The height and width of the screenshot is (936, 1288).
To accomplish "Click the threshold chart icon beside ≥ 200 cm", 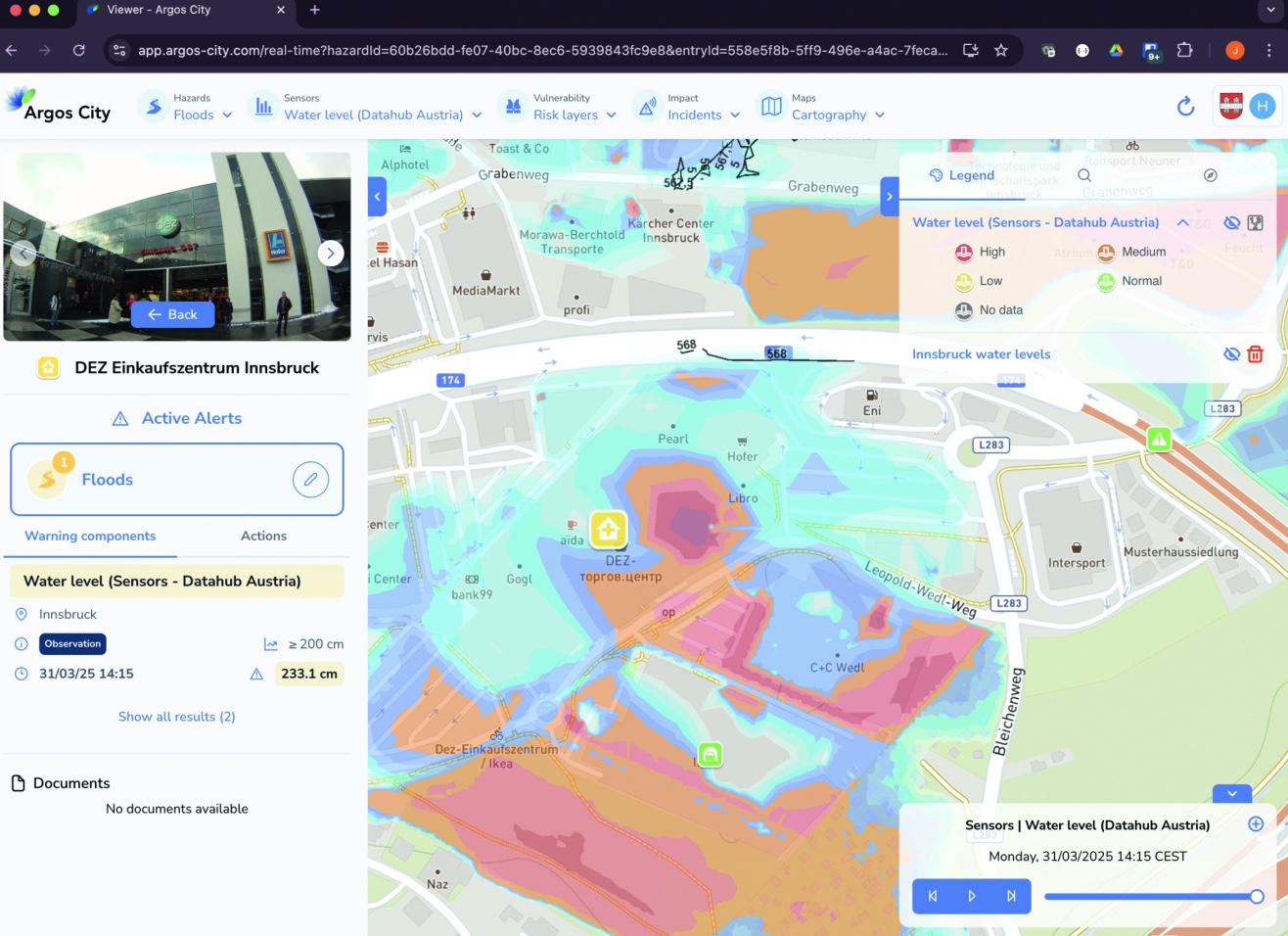I will point(271,644).
